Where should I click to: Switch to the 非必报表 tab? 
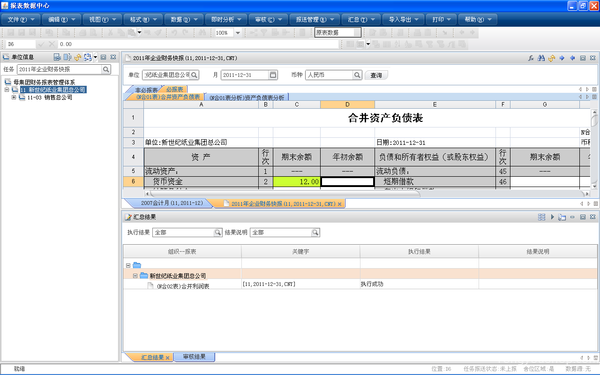145,90
